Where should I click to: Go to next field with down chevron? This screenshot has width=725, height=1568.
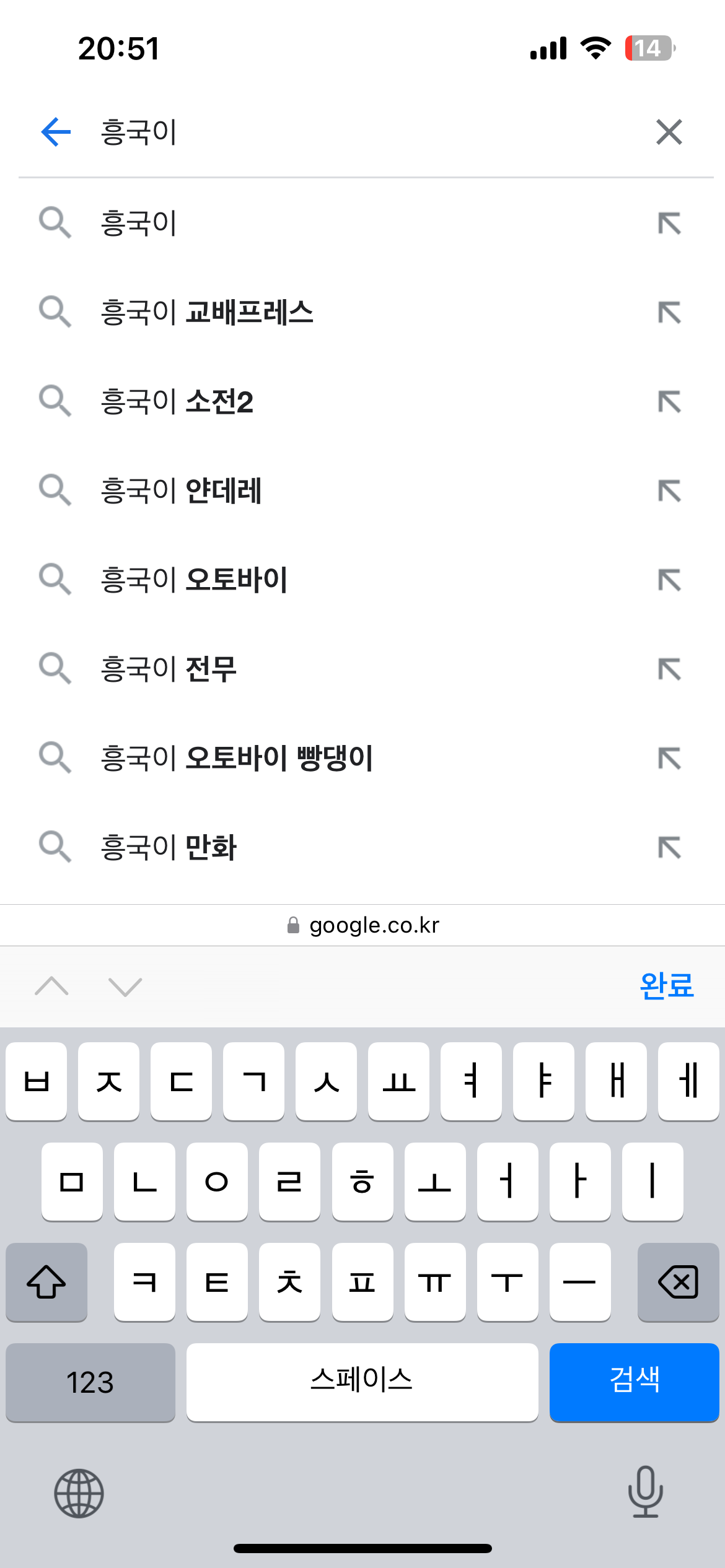coord(125,986)
